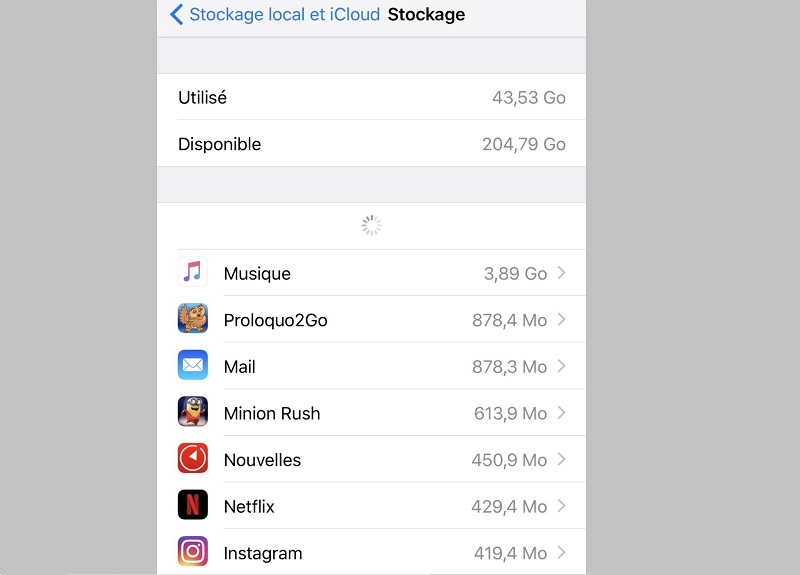Viewport: 800px width, 575px height.
Task: Expand Proloquo2Go storage details chevron
Action: point(562,320)
